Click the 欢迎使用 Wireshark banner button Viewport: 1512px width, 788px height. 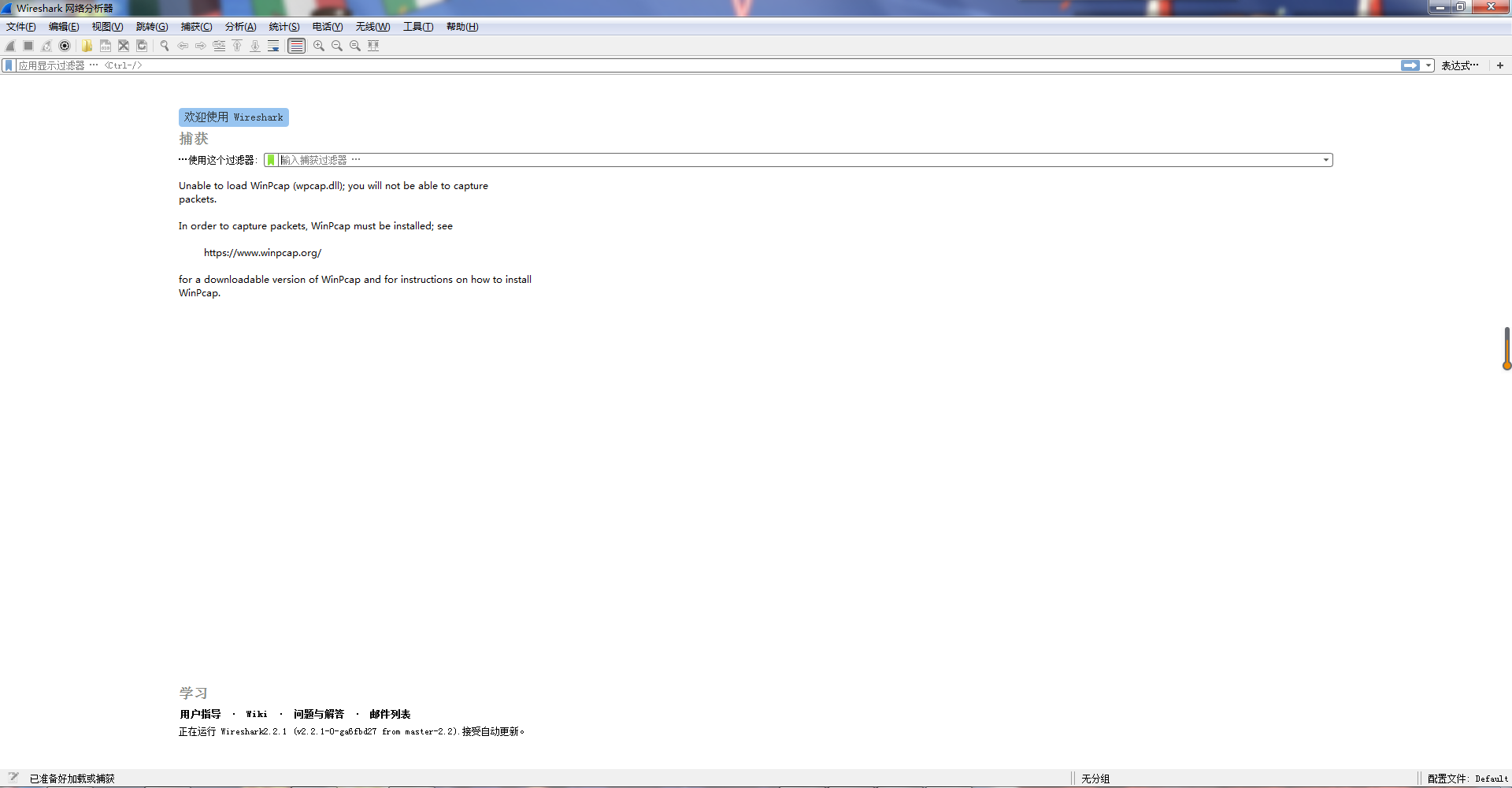pos(234,117)
